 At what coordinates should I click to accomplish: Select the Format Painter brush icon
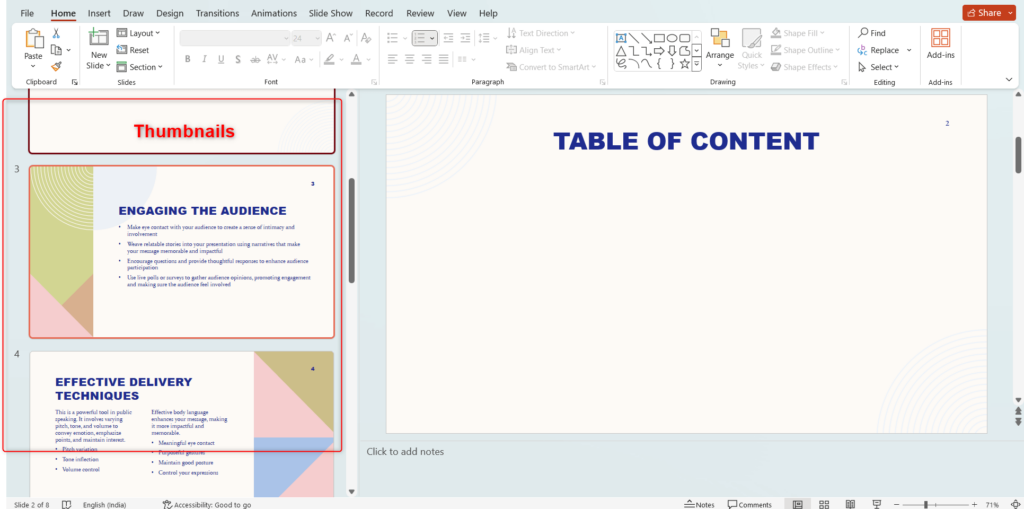pyautogui.click(x=56, y=66)
